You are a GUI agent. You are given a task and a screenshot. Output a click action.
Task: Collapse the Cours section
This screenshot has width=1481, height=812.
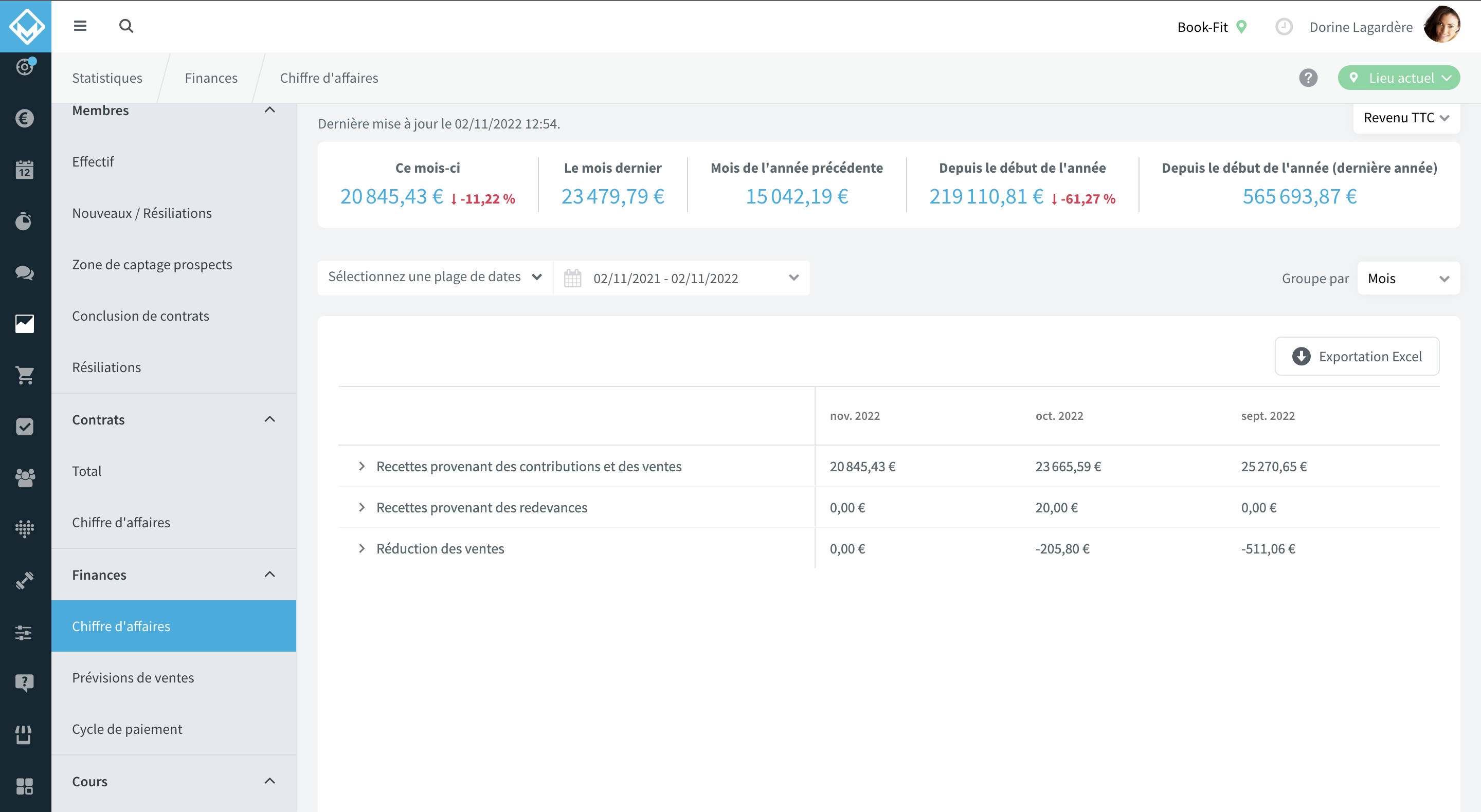269,781
